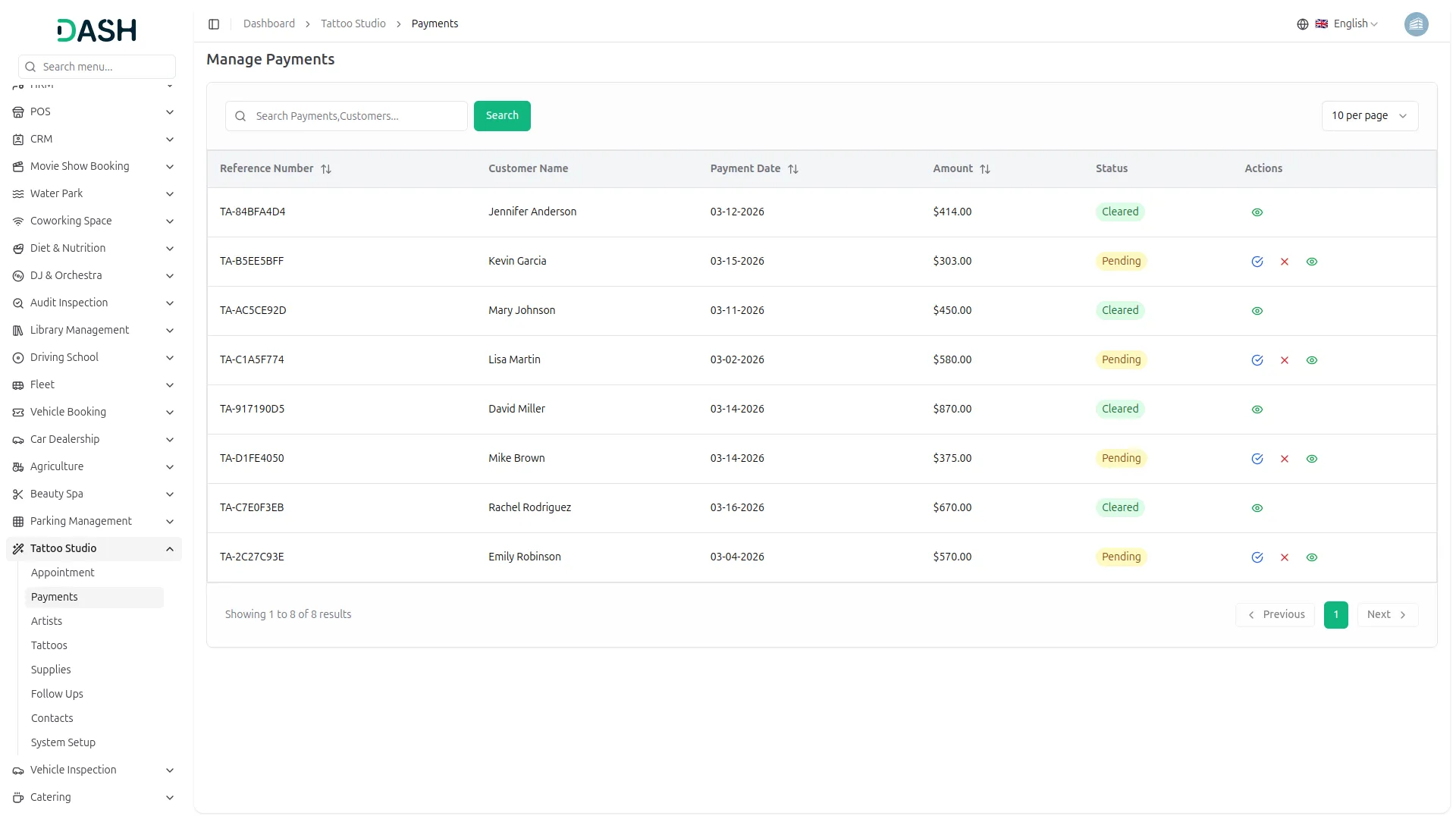Reject Lisa Martin's pending payment
This screenshot has width=1456, height=819.
[1284, 360]
